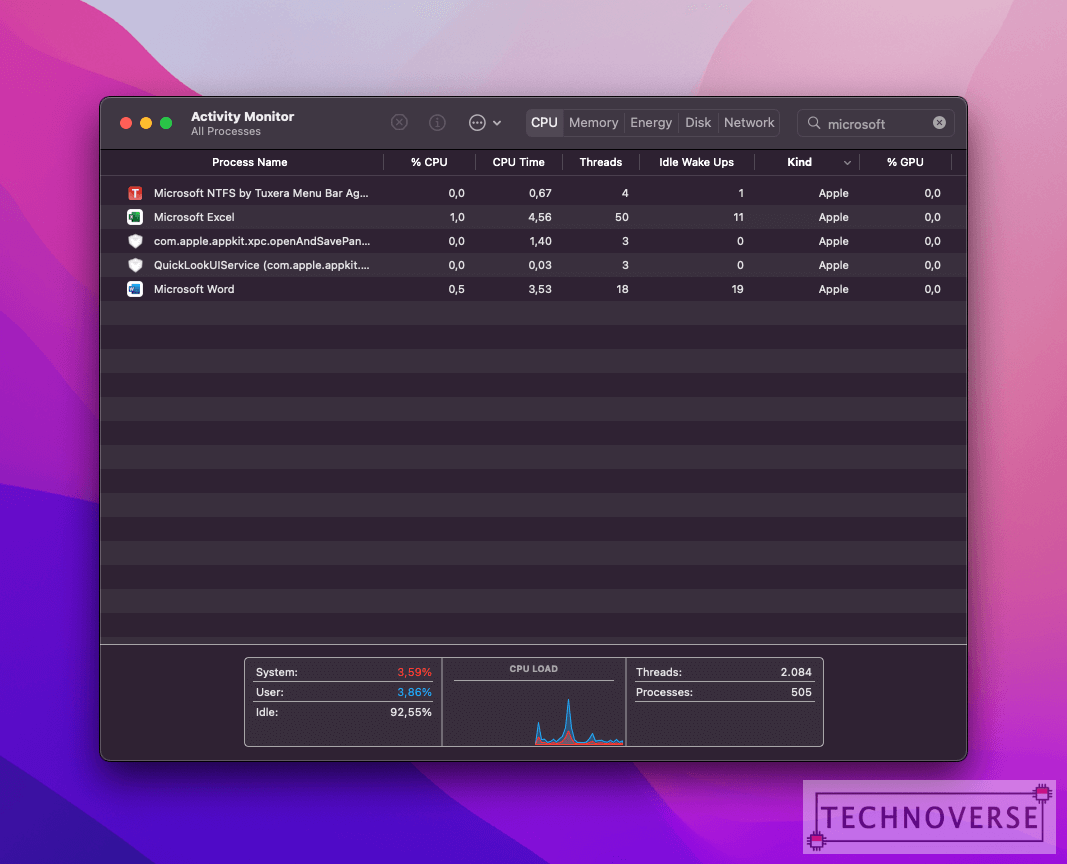Image resolution: width=1067 pixels, height=864 pixels.
Task: Zoom the window with green button
Action: coord(166,123)
